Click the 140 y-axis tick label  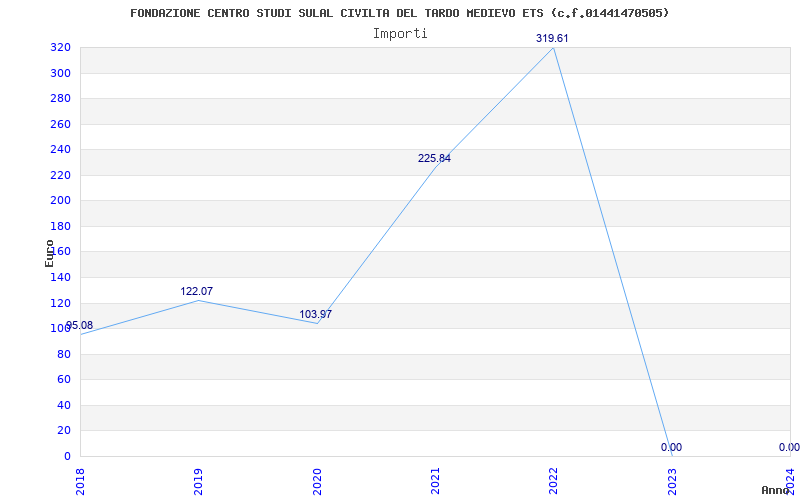pos(60,278)
